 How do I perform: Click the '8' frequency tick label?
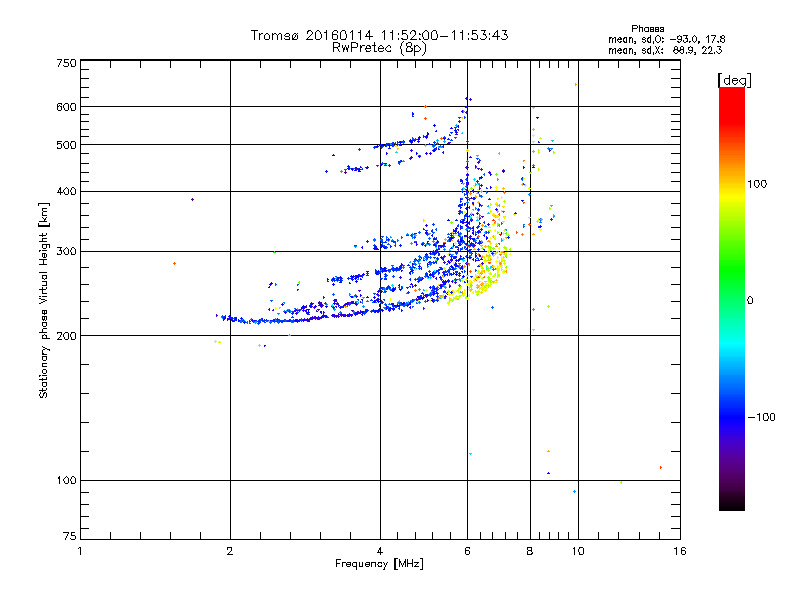point(530,551)
